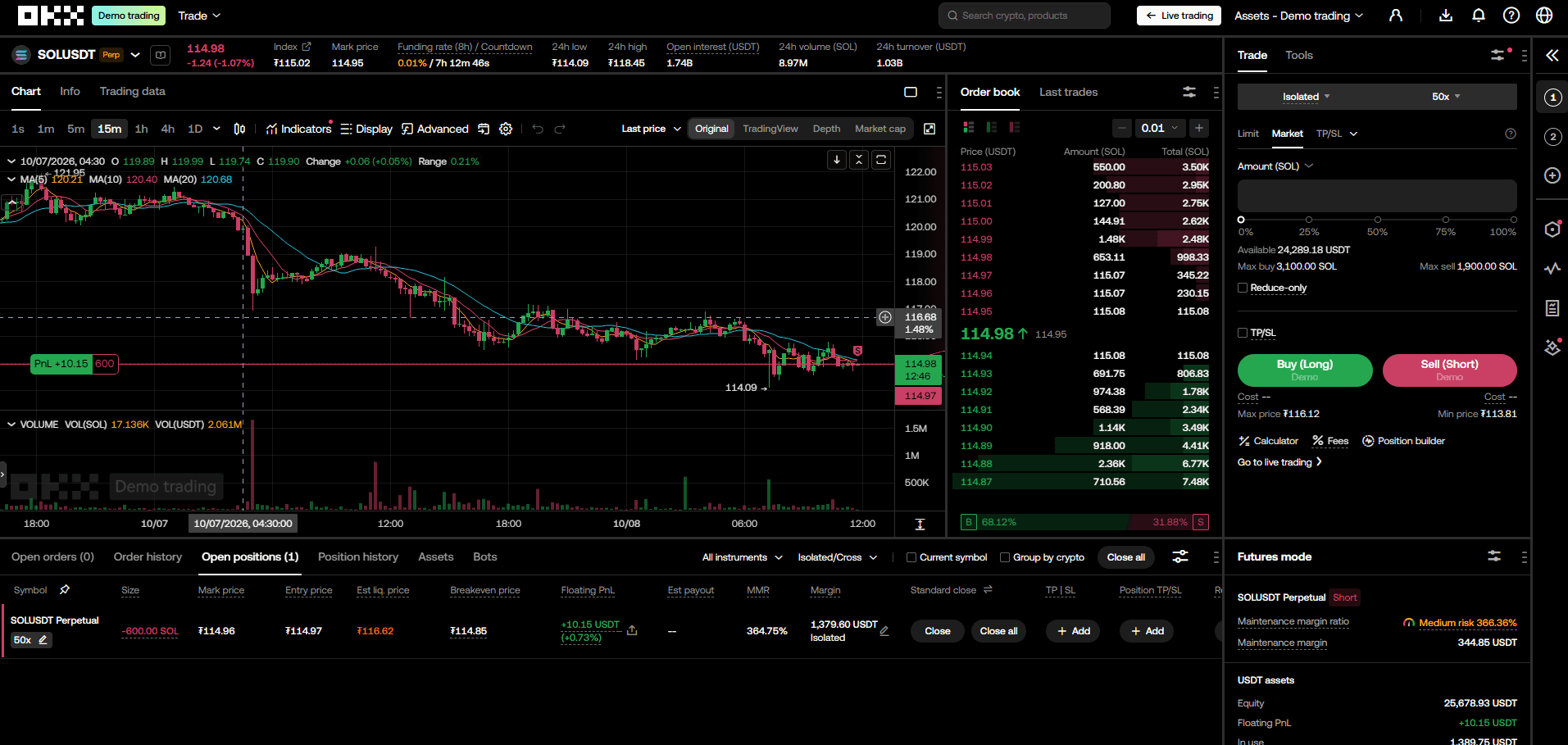Screen dimensions: 1568x745
Task: Open the help question-mark icon
Action: (1511, 16)
